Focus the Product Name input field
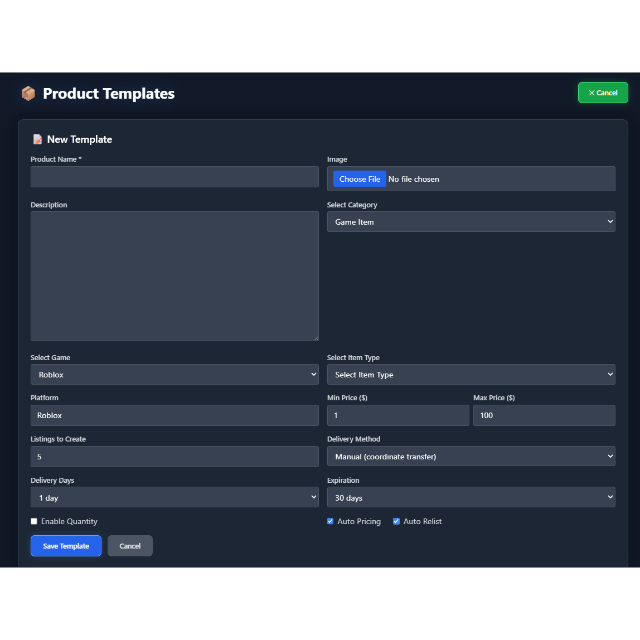 [x=174, y=177]
